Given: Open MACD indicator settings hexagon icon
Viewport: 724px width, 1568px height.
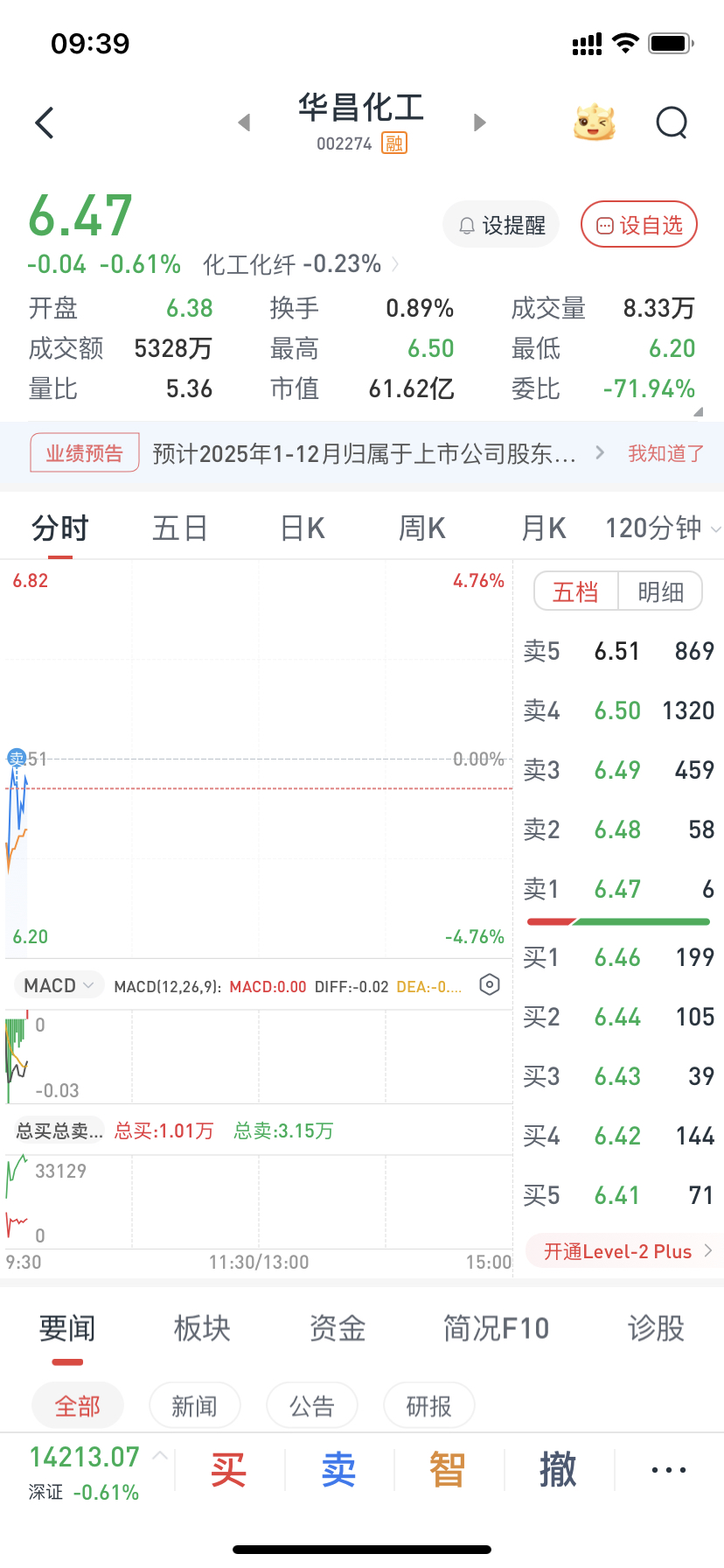Looking at the screenshot, I should (490, 985).
